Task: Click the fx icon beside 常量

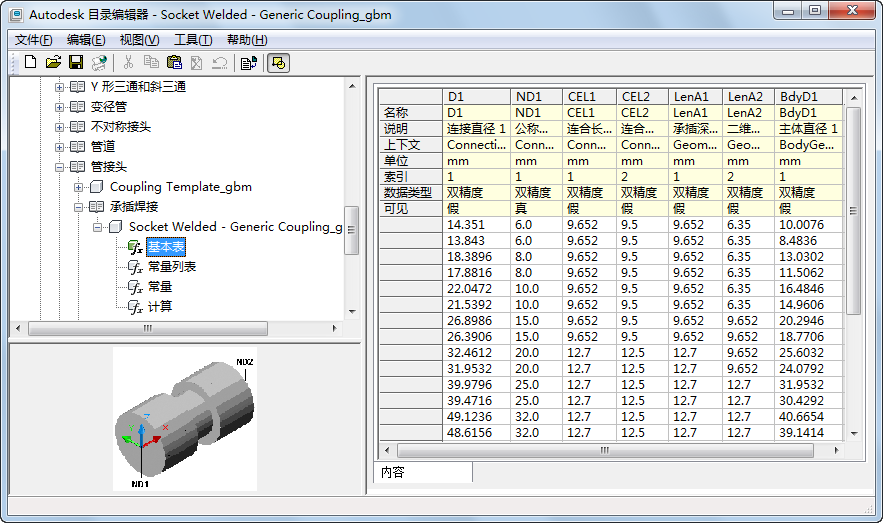Action: tap(135, 287)
